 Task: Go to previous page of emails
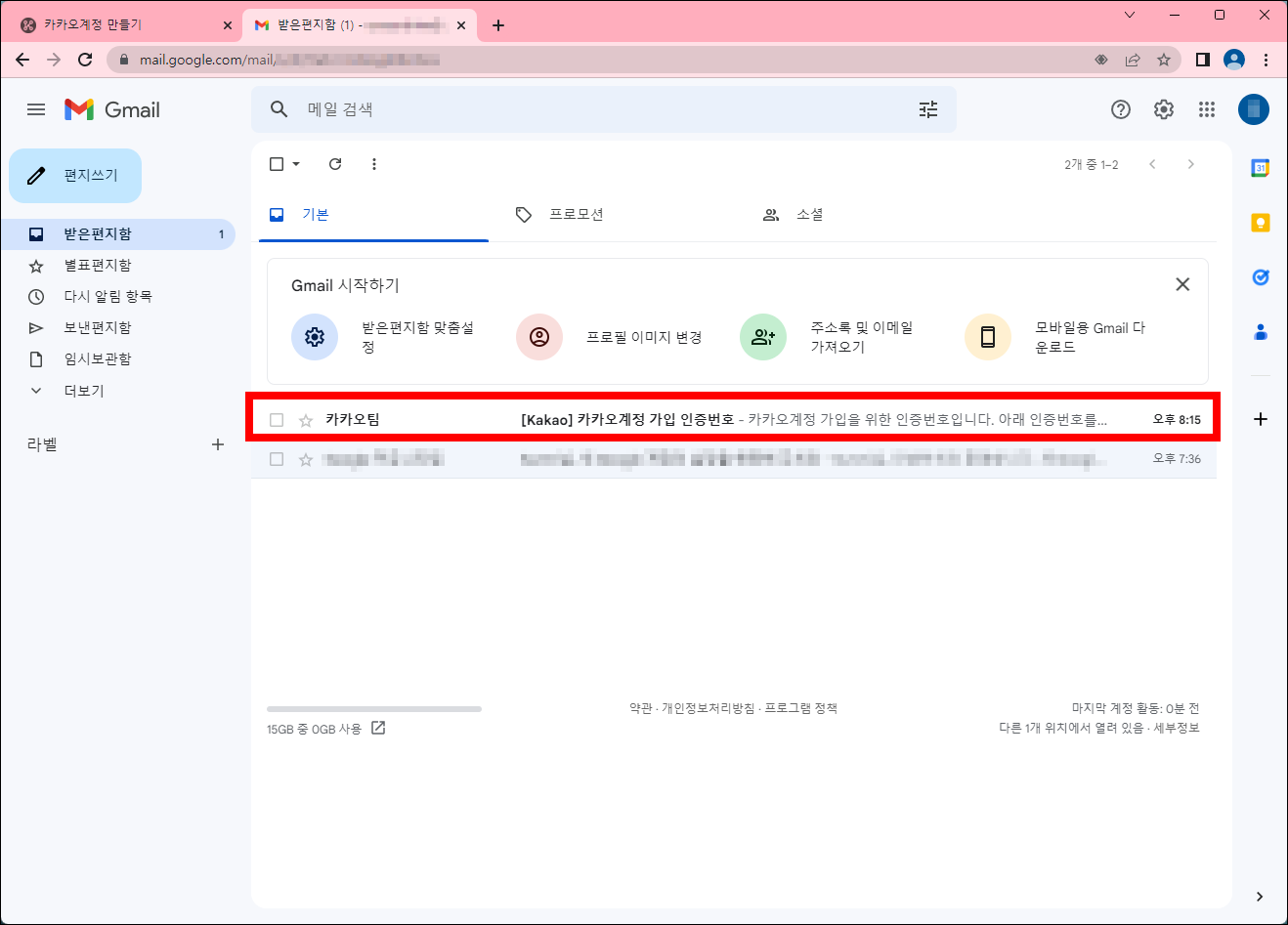[x=1153, y=164]
